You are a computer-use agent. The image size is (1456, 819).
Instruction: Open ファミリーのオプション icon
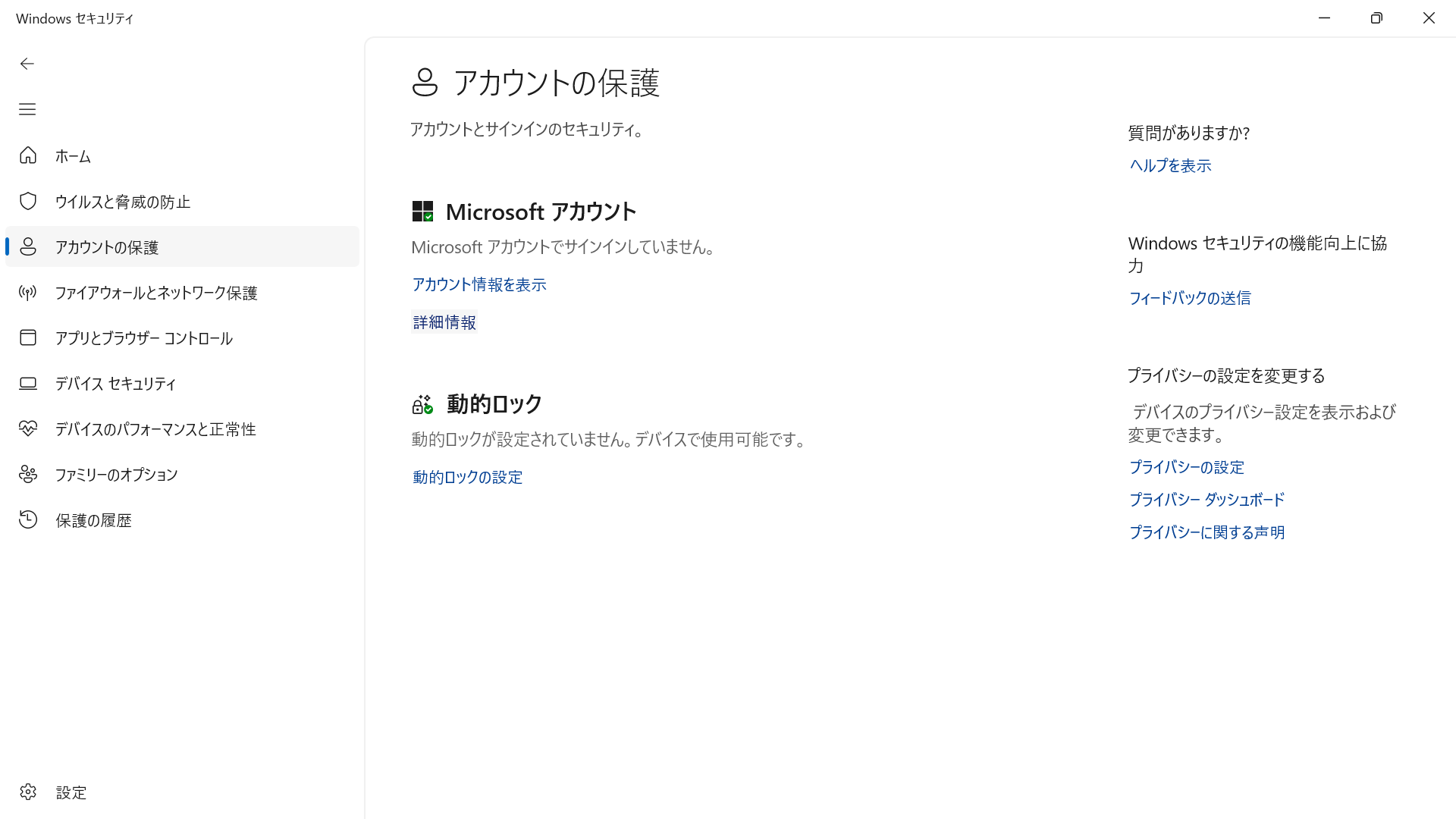[x=28, y=474]
